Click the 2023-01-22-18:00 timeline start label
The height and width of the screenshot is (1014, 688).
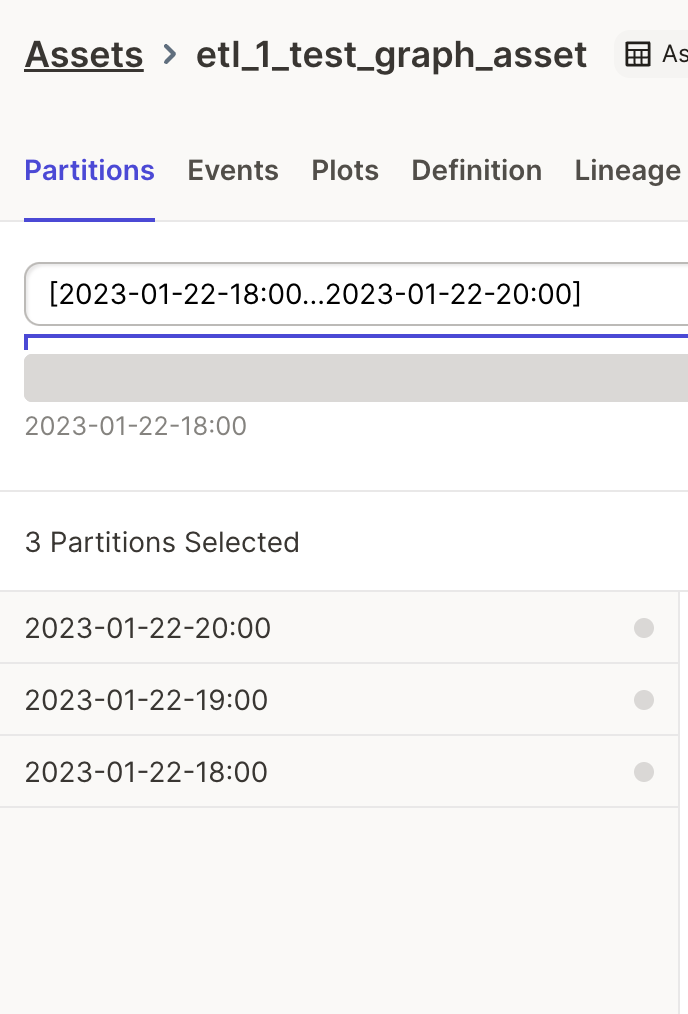point(135,426)
